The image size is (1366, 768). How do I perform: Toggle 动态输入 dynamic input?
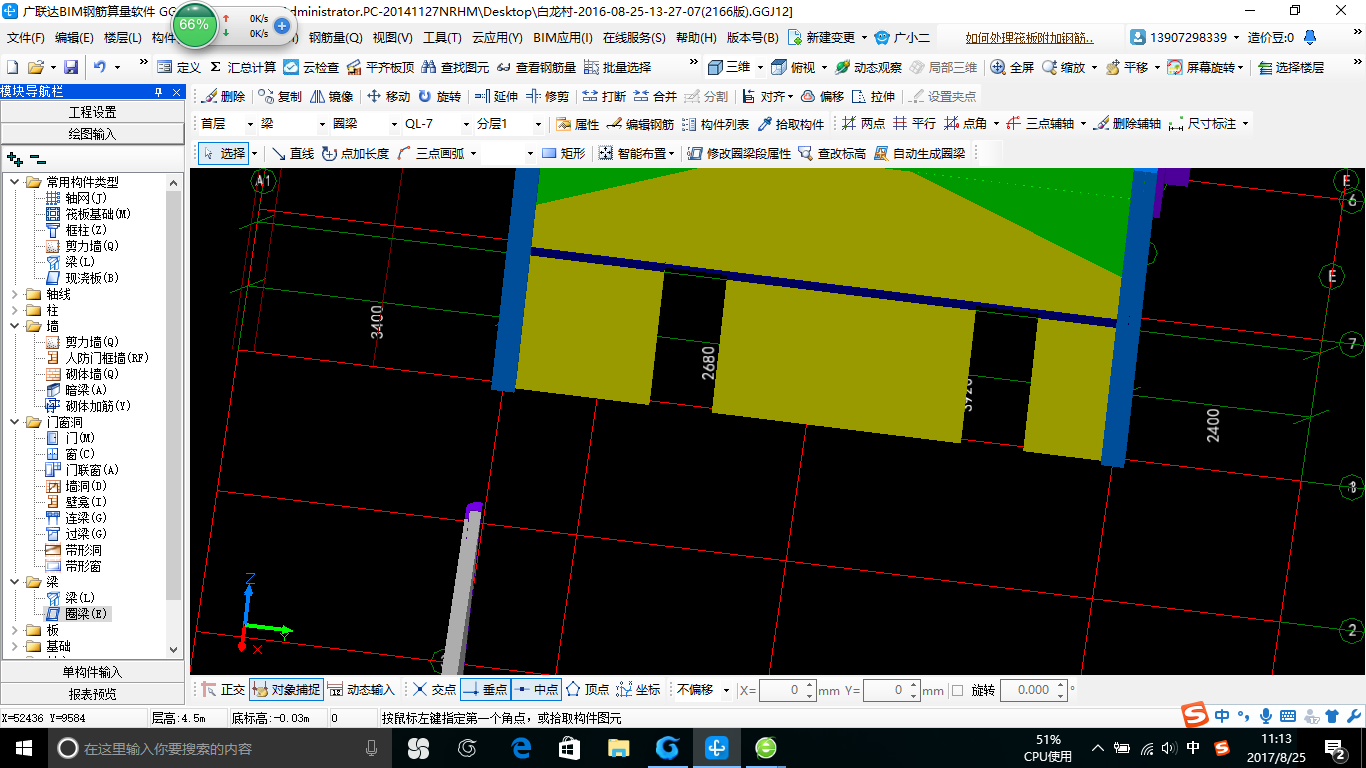tap(362, 689)
